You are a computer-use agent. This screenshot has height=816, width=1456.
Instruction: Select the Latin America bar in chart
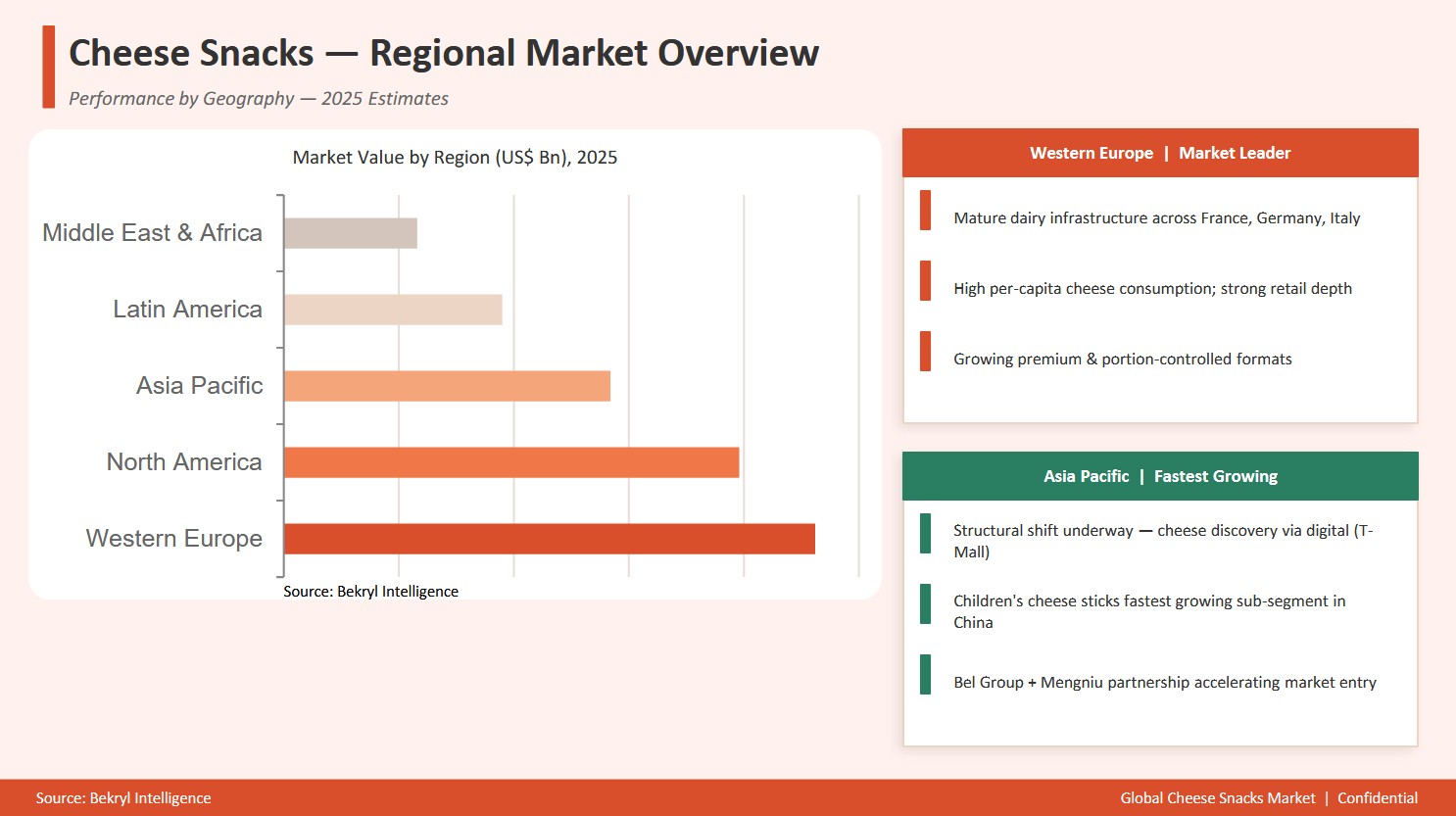click(x=393, y=310)
